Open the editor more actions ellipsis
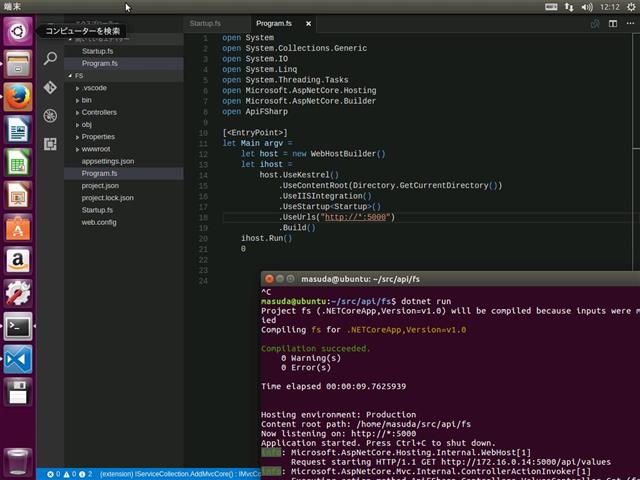 tap(628, 23)
